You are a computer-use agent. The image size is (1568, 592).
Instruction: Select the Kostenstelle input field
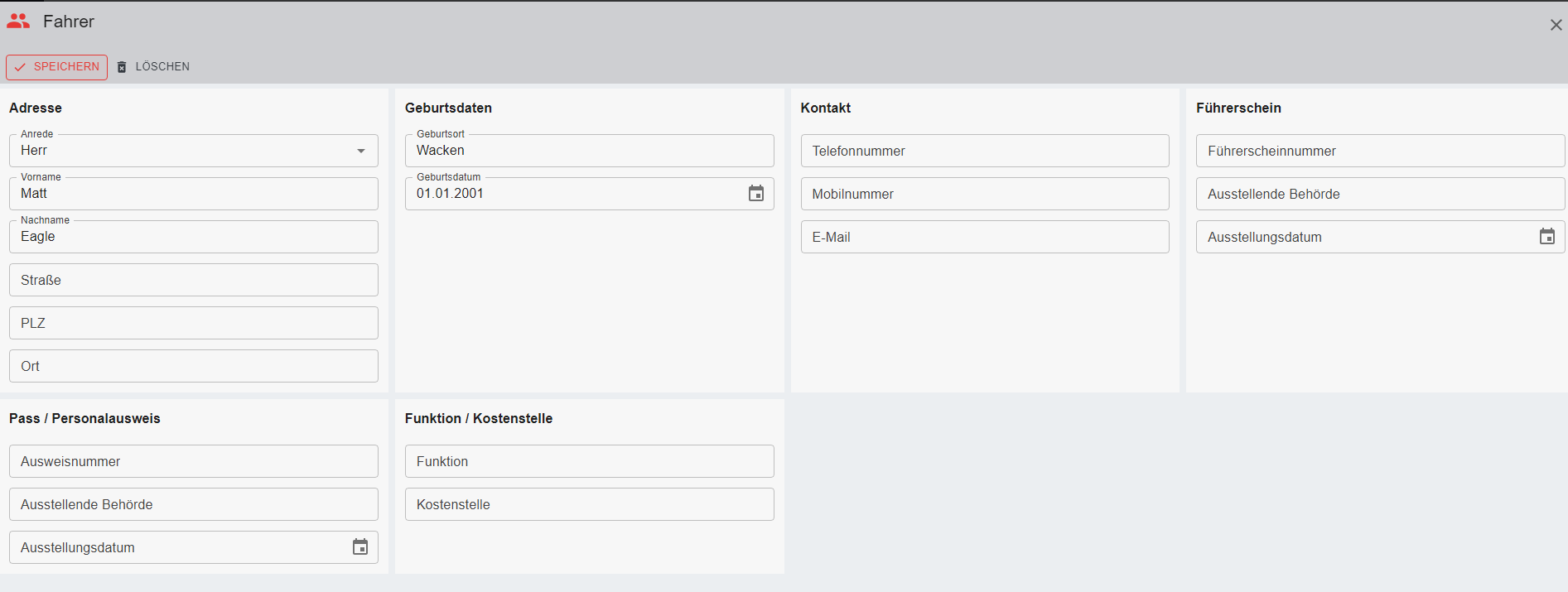[x=588, y=504]
